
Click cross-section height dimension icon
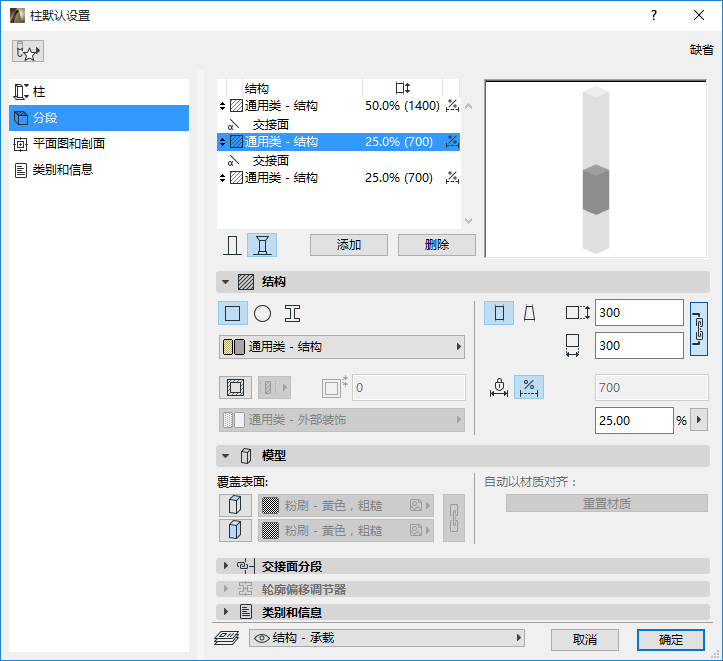pyautogui.click(x=578, y=313)
